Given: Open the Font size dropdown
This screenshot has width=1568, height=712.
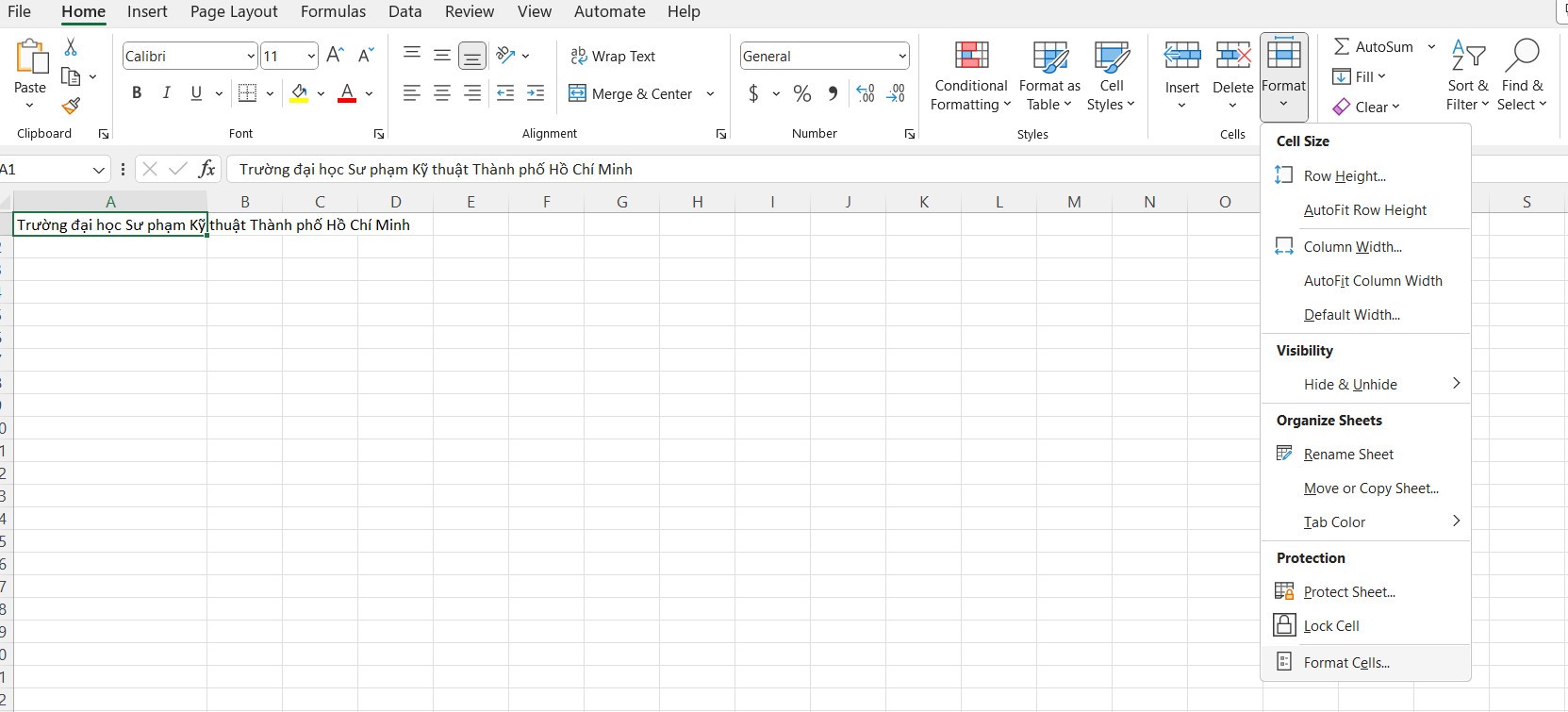Looking at the screenshot, I should pyautogui.click(x=311, y=57).
